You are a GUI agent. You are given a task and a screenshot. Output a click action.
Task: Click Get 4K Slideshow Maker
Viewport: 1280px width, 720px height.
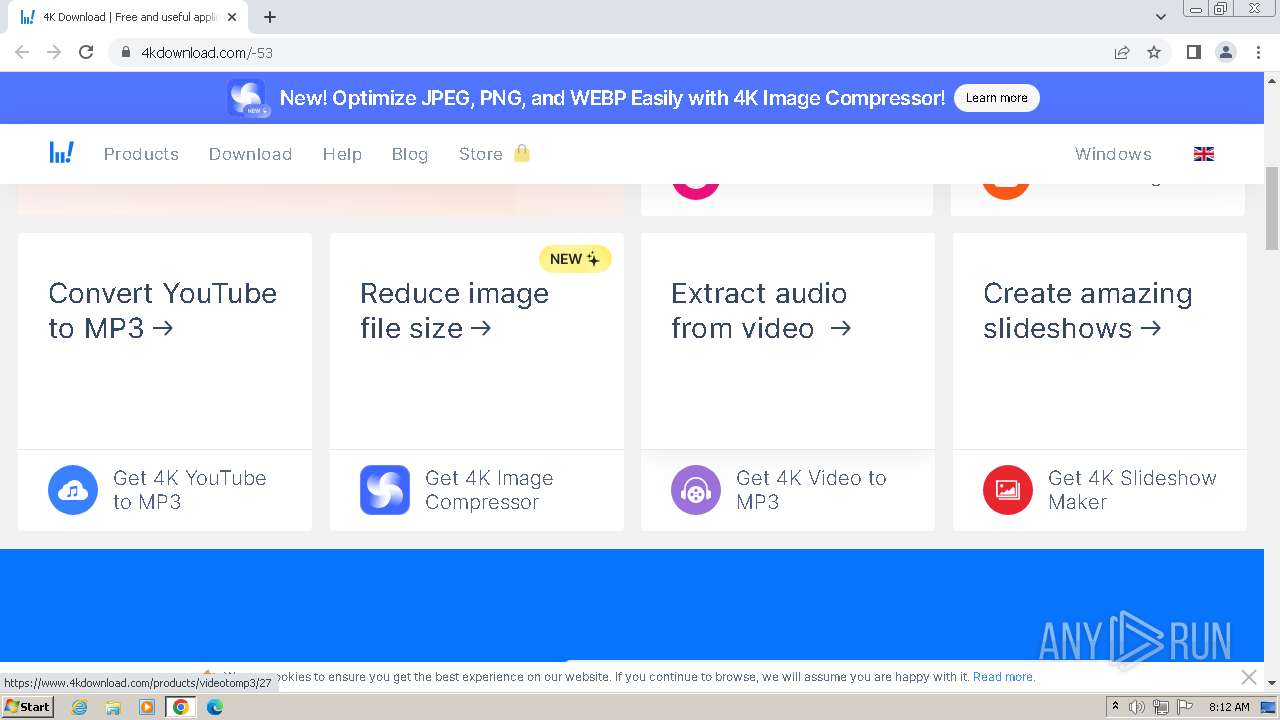1132,490
